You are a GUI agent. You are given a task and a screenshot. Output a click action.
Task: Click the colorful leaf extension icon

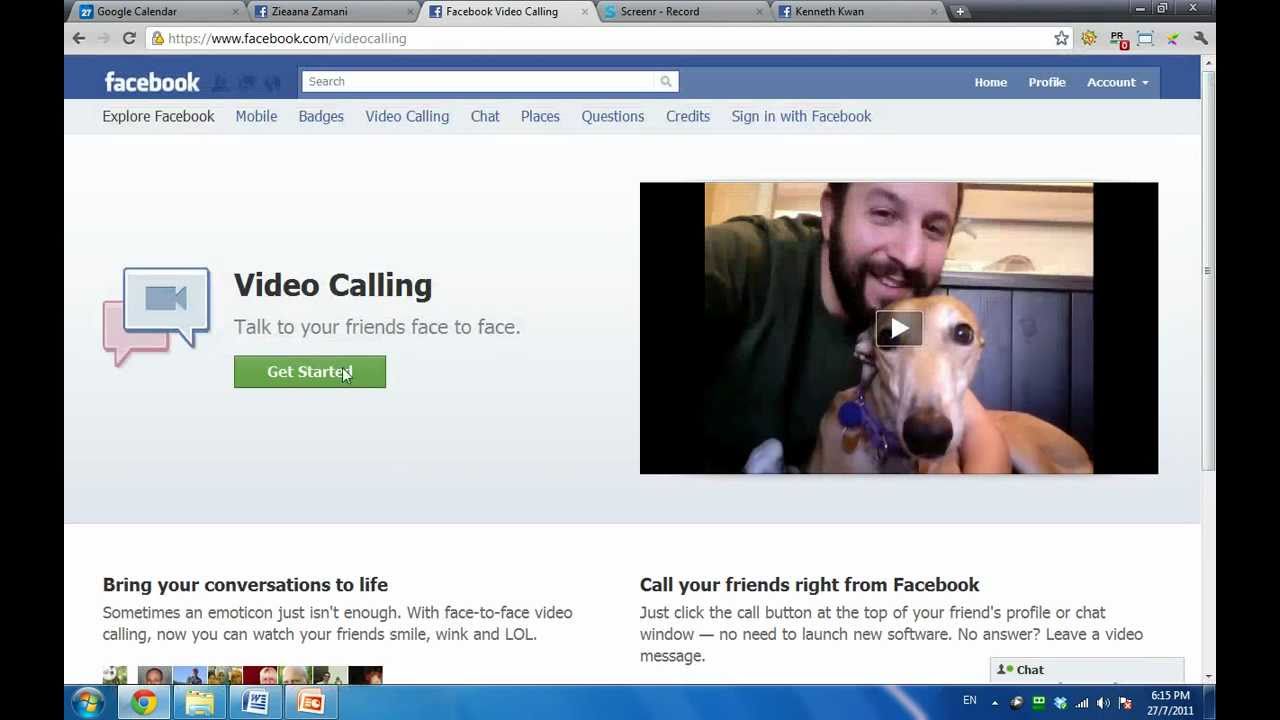pos(1172,38)
